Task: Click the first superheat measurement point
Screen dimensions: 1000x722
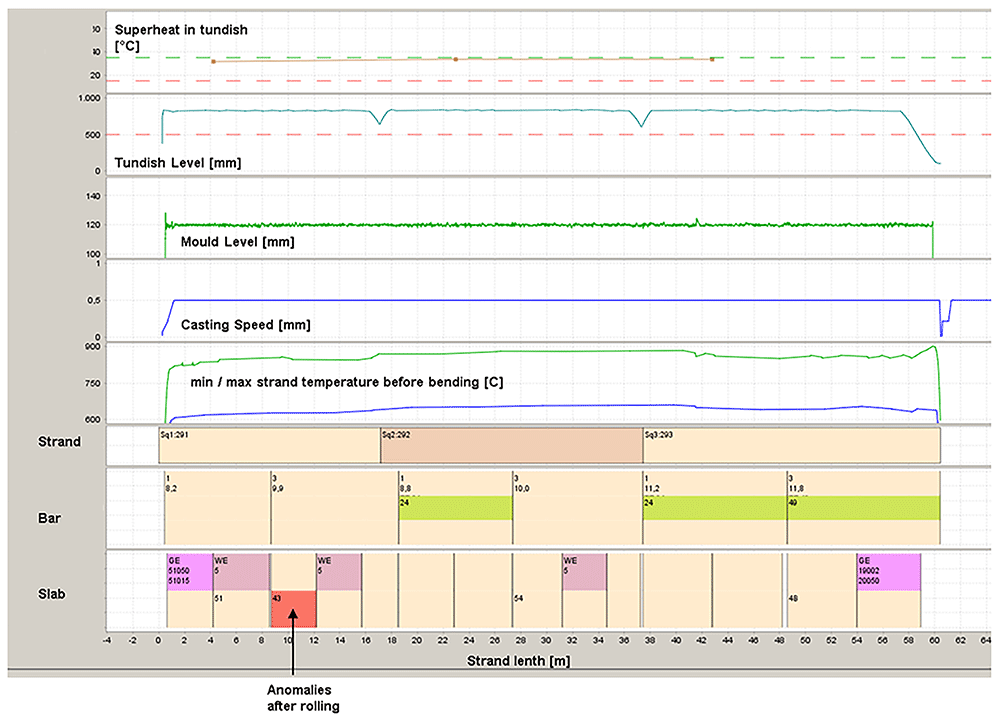Action: [213, 62]
